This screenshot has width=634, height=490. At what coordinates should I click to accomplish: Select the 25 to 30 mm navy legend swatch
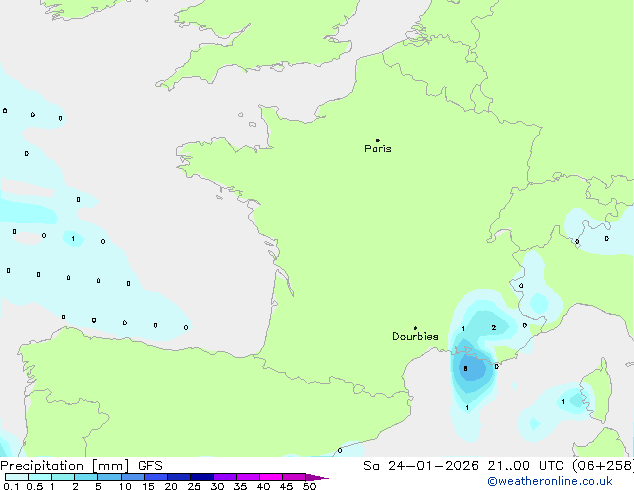(x=202, y=477)
